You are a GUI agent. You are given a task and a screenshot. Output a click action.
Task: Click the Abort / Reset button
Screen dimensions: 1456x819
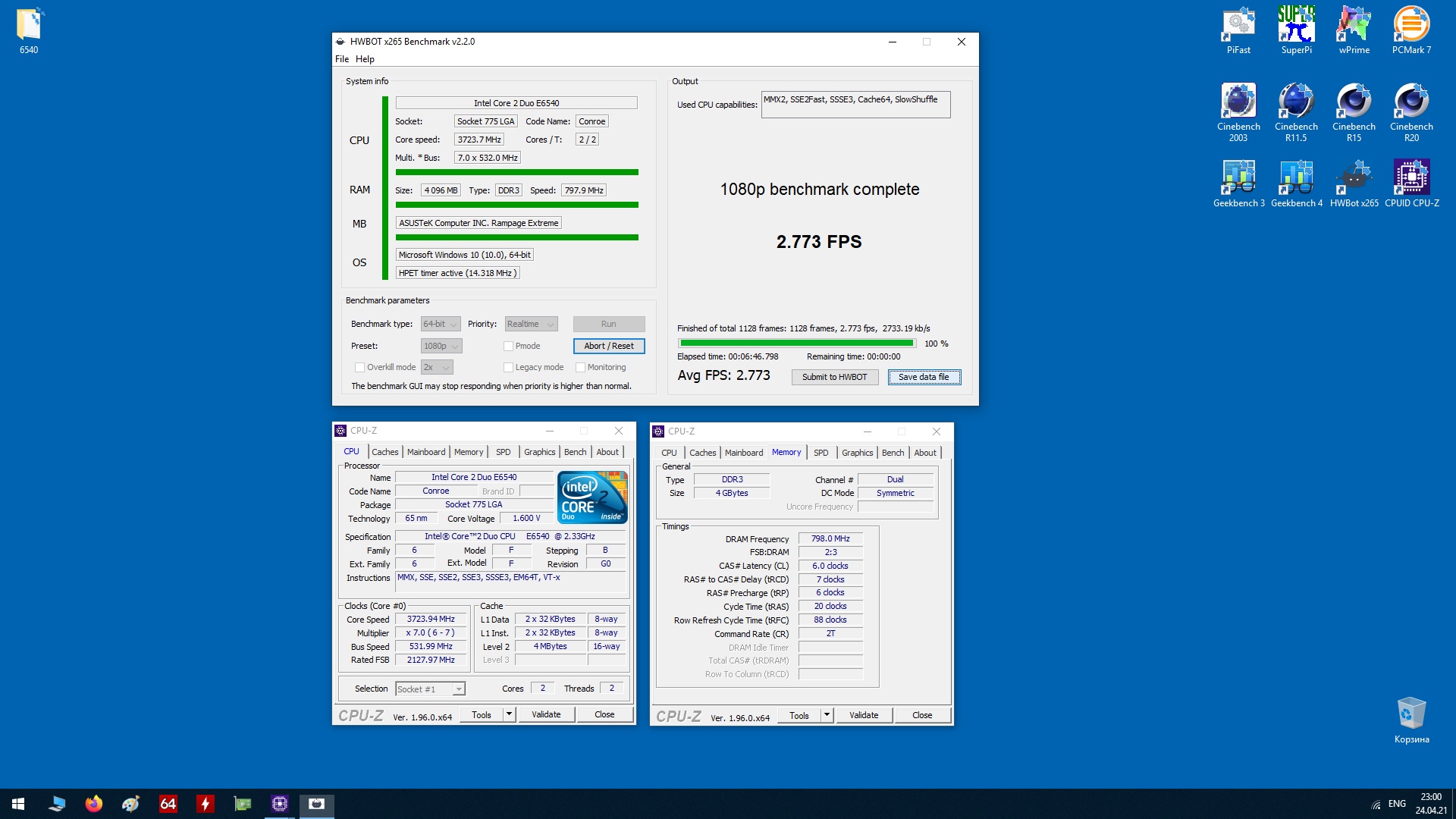click(x=609, y=346)
